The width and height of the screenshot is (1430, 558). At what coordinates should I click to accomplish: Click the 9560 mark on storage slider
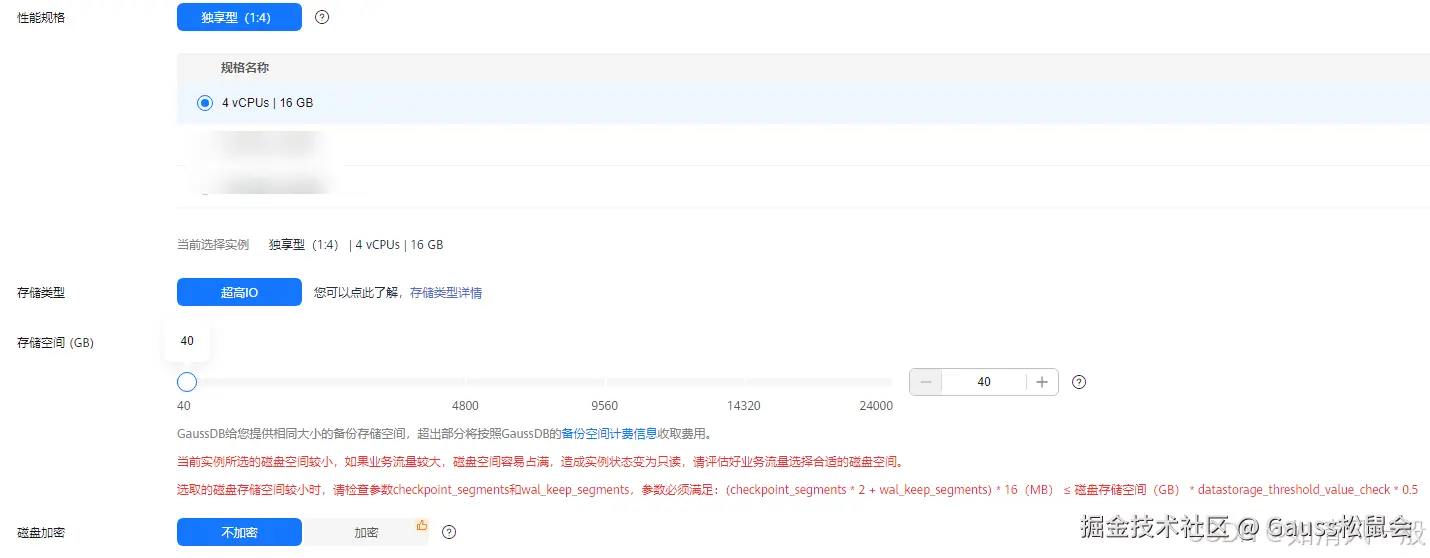[x=604, y=406]
